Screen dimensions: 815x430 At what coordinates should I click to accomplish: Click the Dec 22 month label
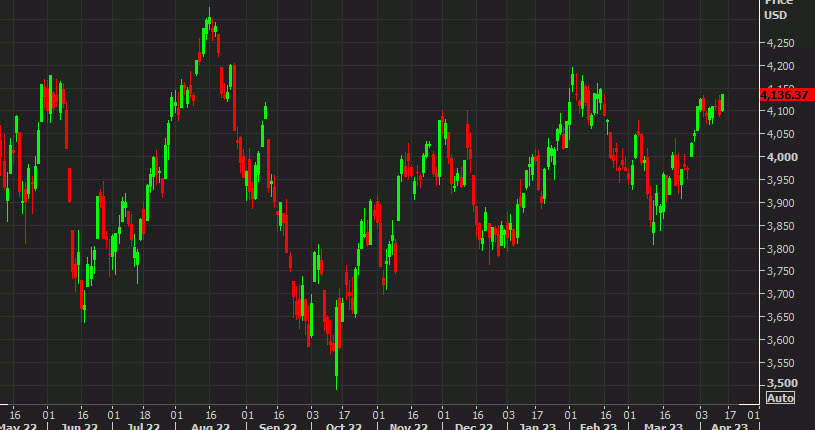pos(474,427)
